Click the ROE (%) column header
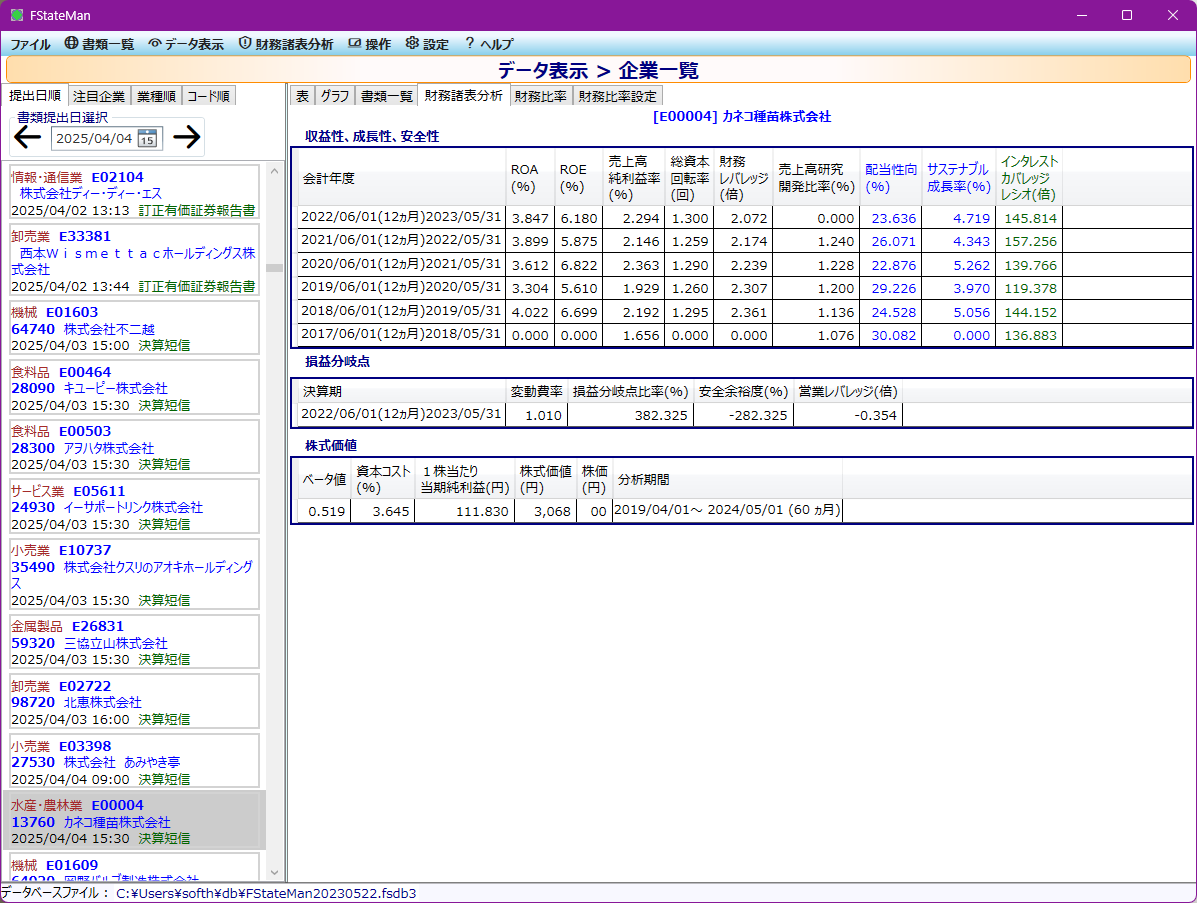Viewport: 1197px width, 903px height. click(x=578, y=178)
